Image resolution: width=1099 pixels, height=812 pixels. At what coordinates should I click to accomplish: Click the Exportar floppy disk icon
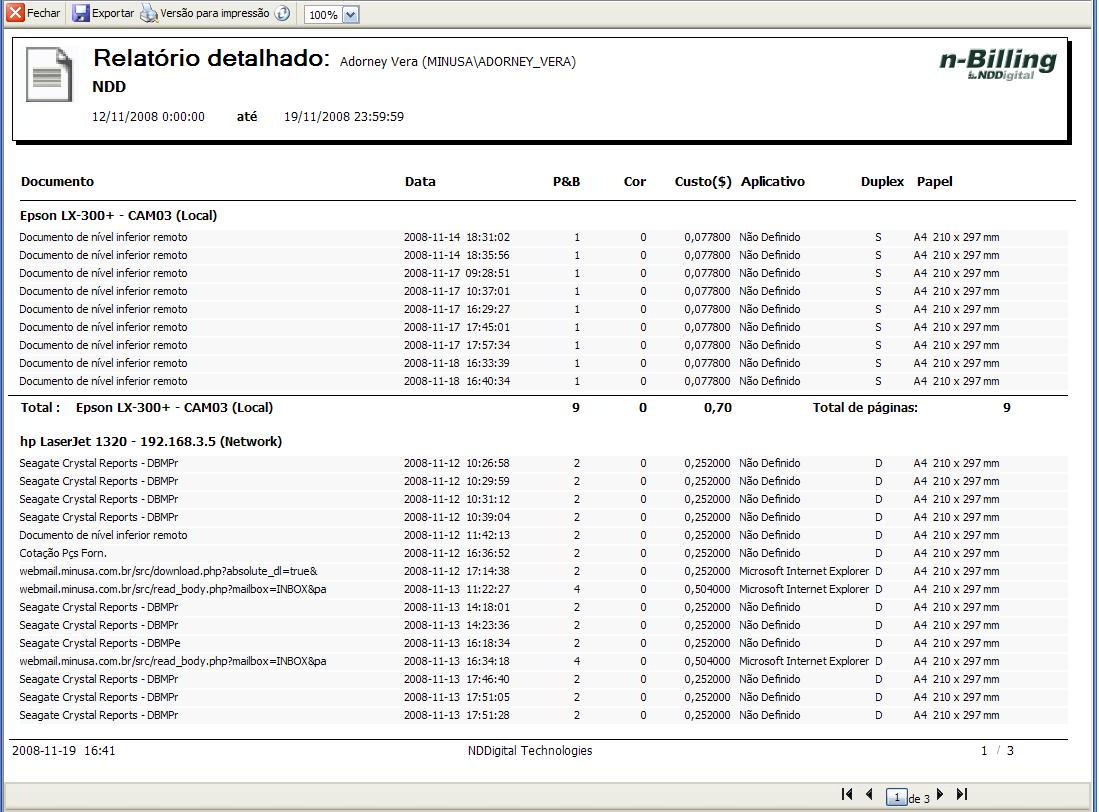81,13
